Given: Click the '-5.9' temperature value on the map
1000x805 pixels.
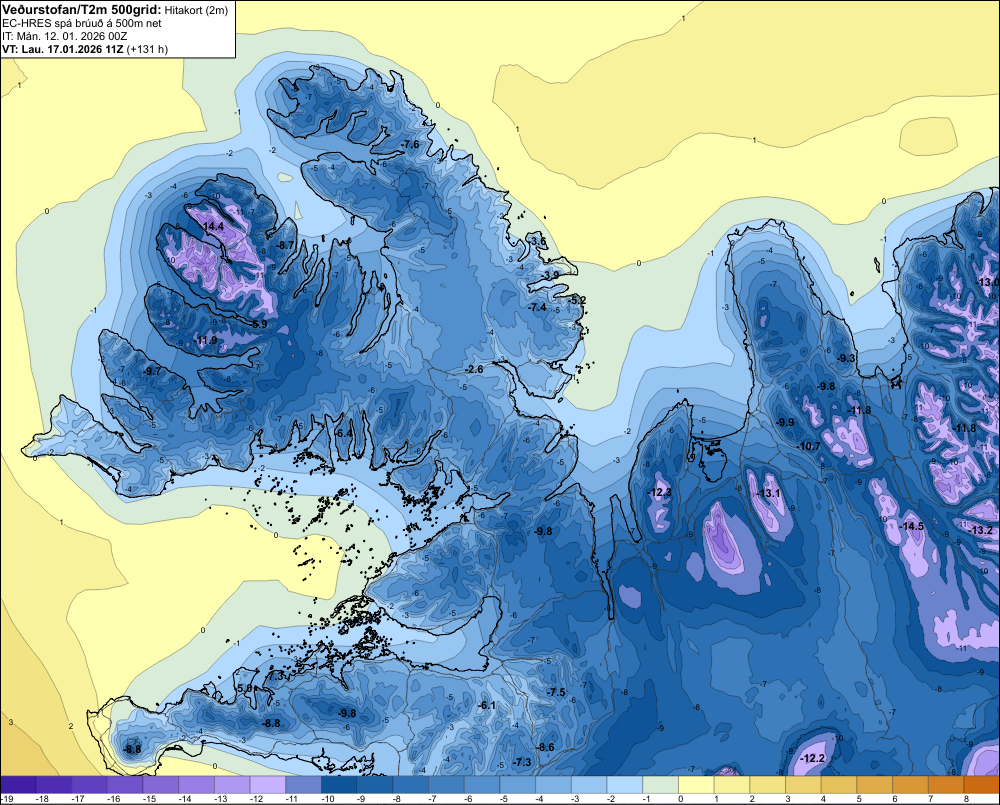Looking at the screenshot, I should (257, 324).
